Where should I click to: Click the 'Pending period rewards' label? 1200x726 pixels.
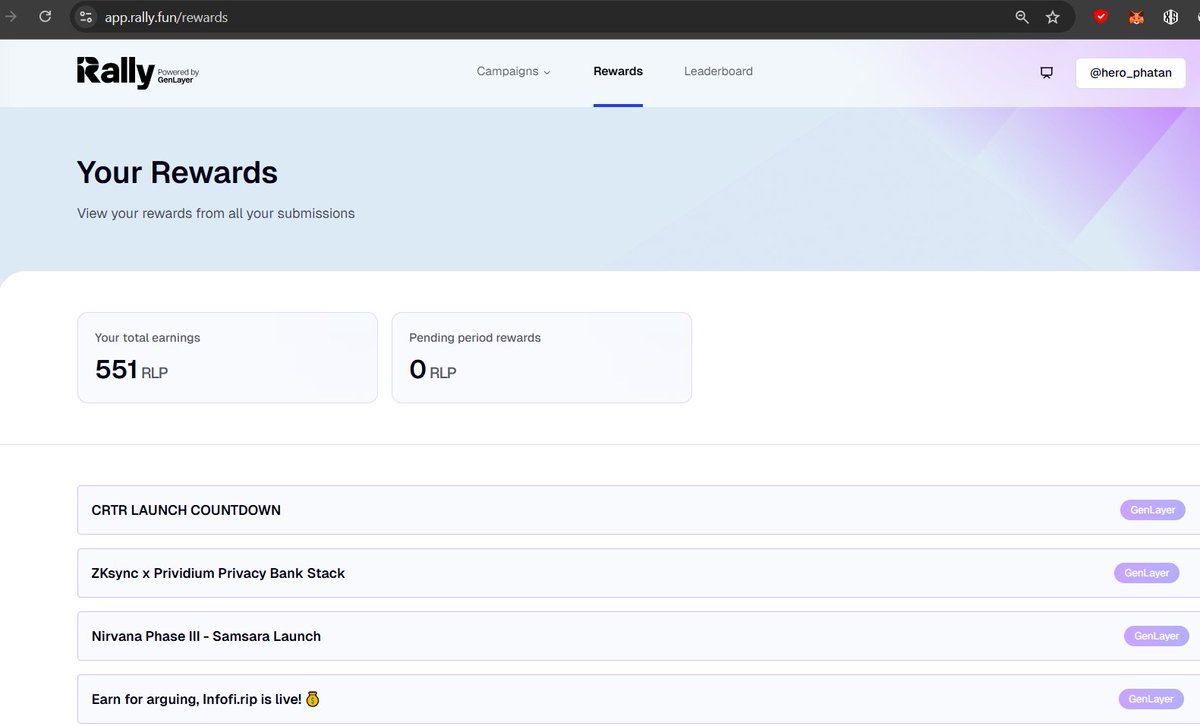(x=475, y=338)
